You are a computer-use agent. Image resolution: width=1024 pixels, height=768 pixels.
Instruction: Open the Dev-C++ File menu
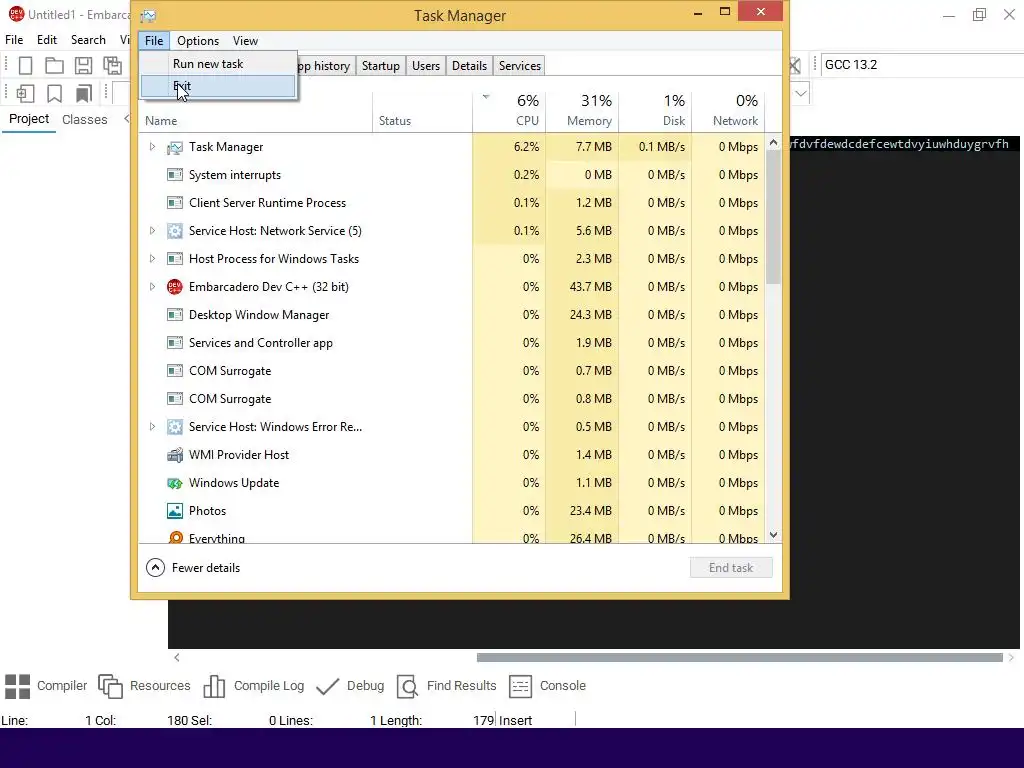14,40
